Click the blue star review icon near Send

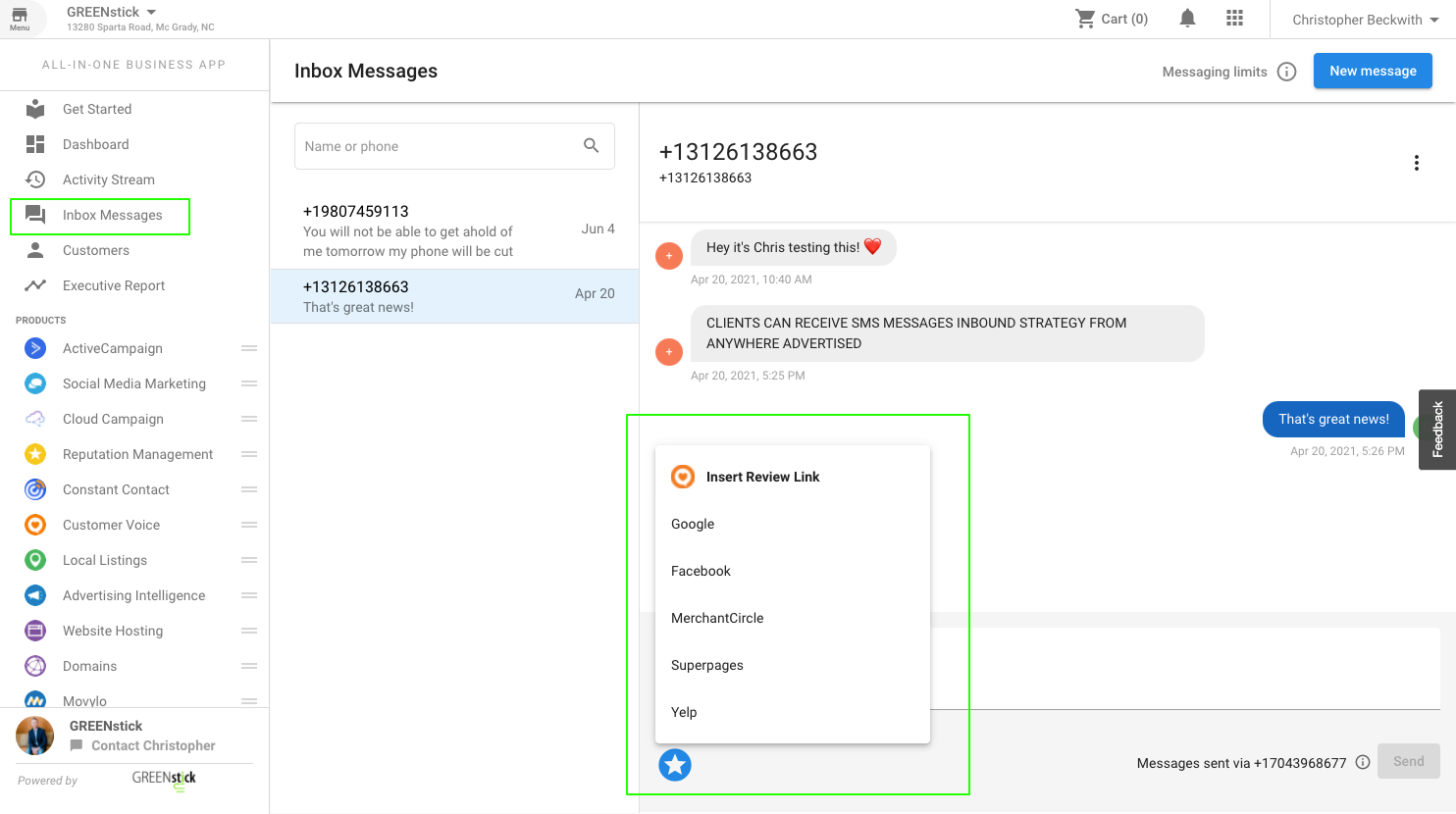pyautogui.click(x=674, y=765)
